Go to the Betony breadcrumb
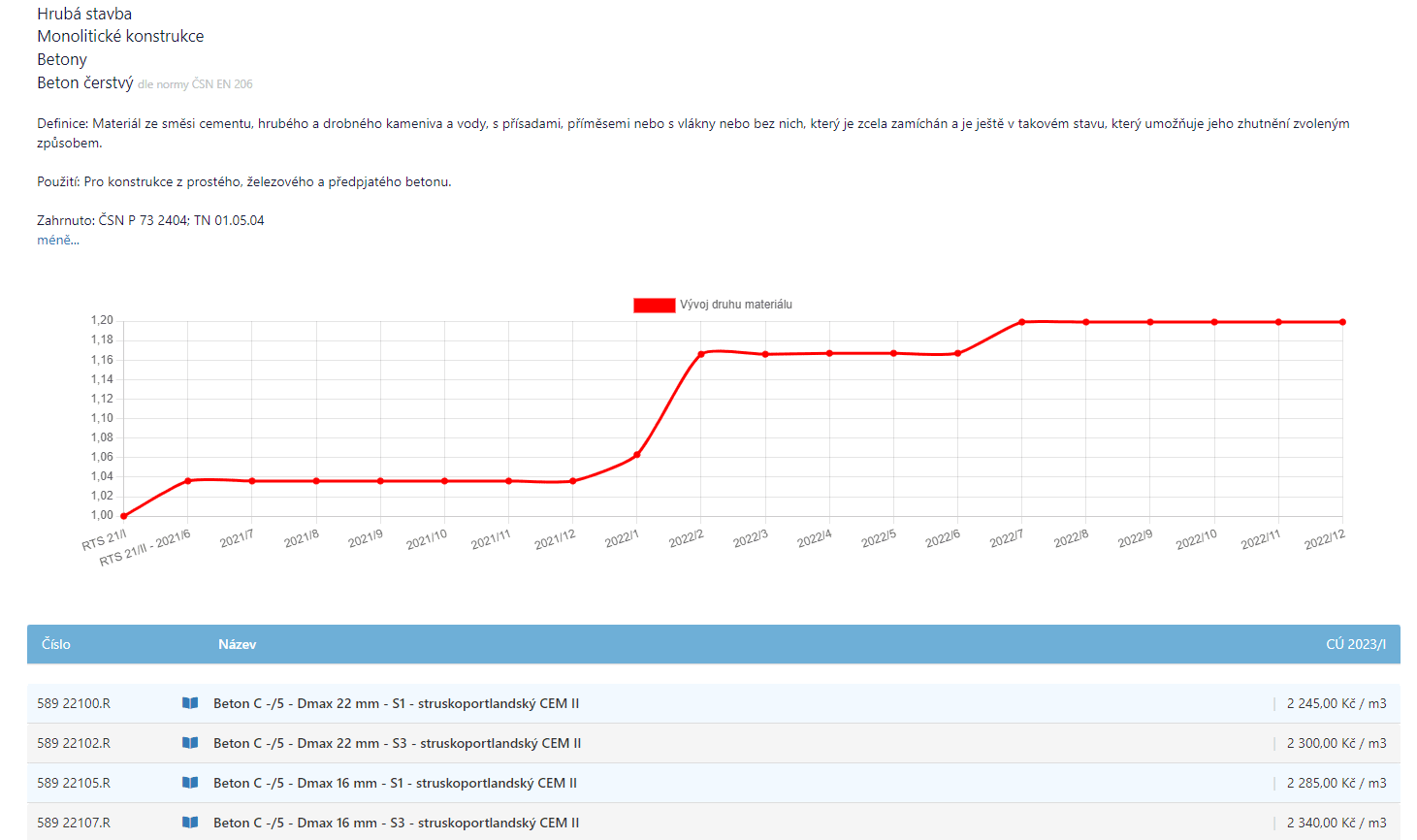1417x840 pixels. 62,59
